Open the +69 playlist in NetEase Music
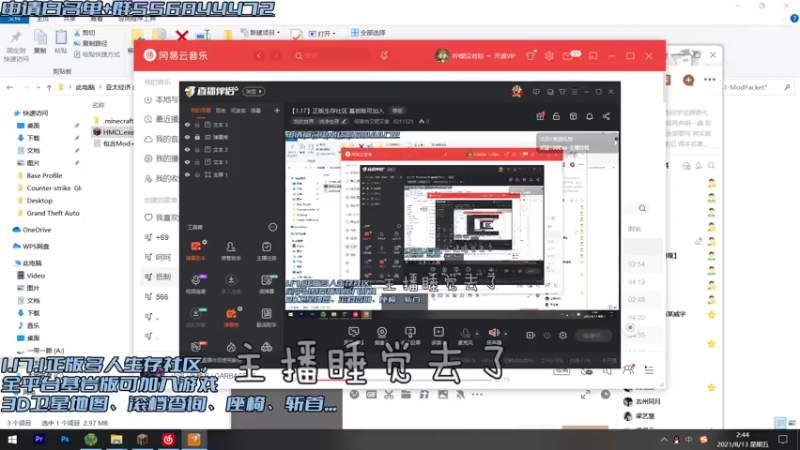 [157, 237]
